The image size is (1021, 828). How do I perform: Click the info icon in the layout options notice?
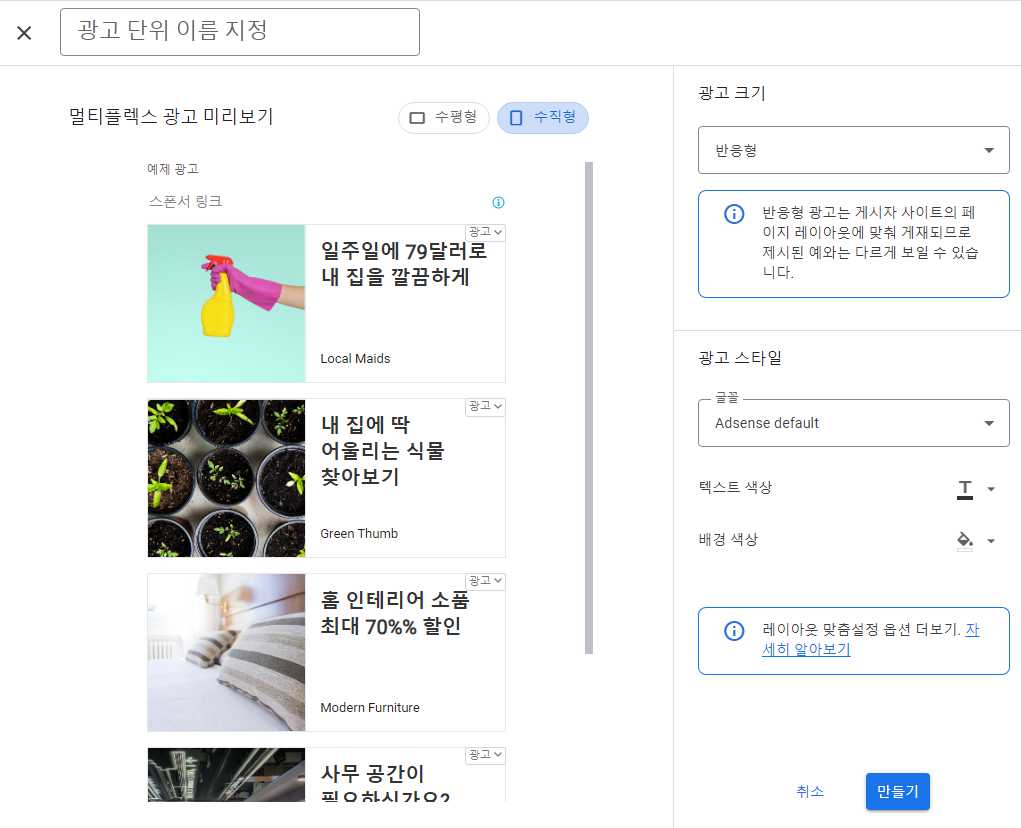coord(734,630)
